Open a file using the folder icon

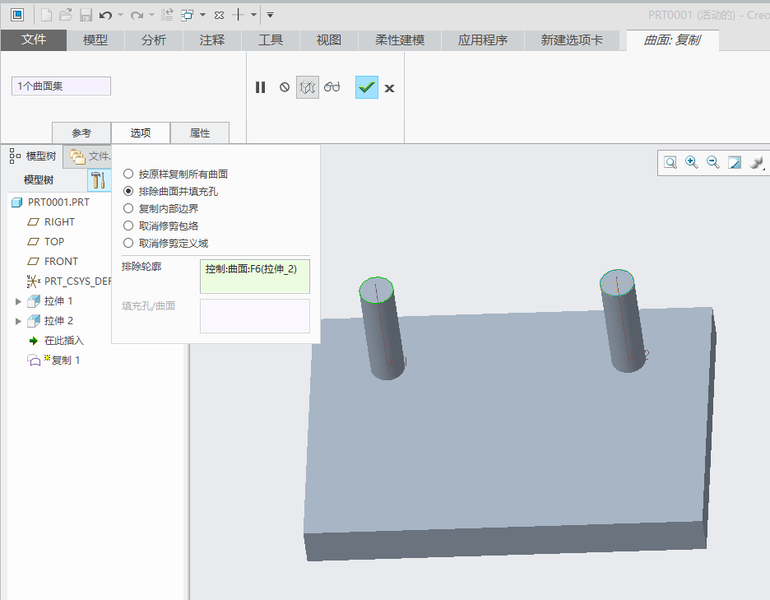[x=65, y=15]
